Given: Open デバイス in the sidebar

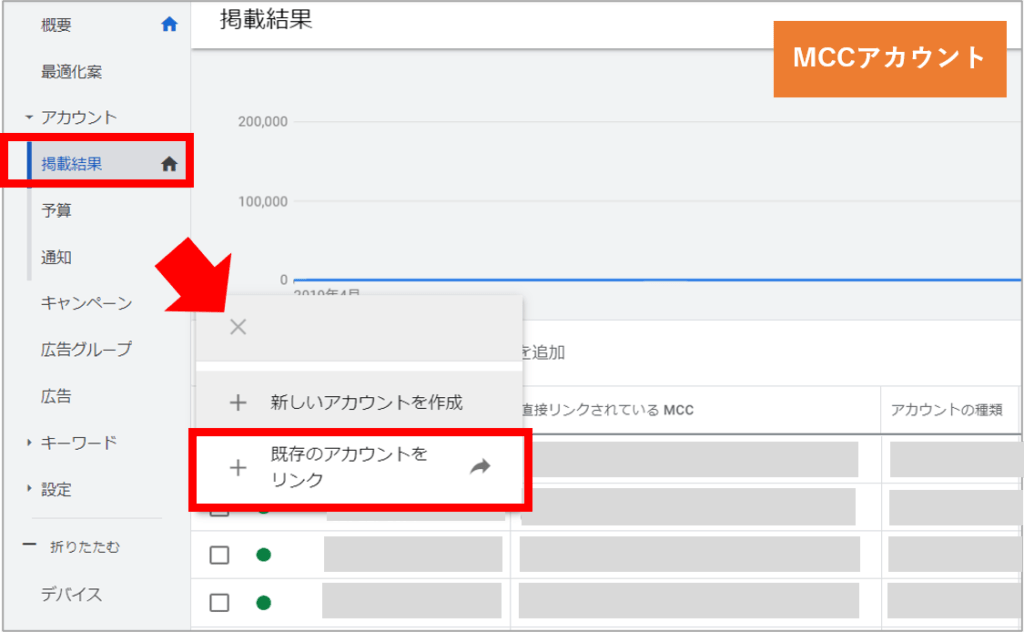Looking at the screenshot, I should pos(71,594).
